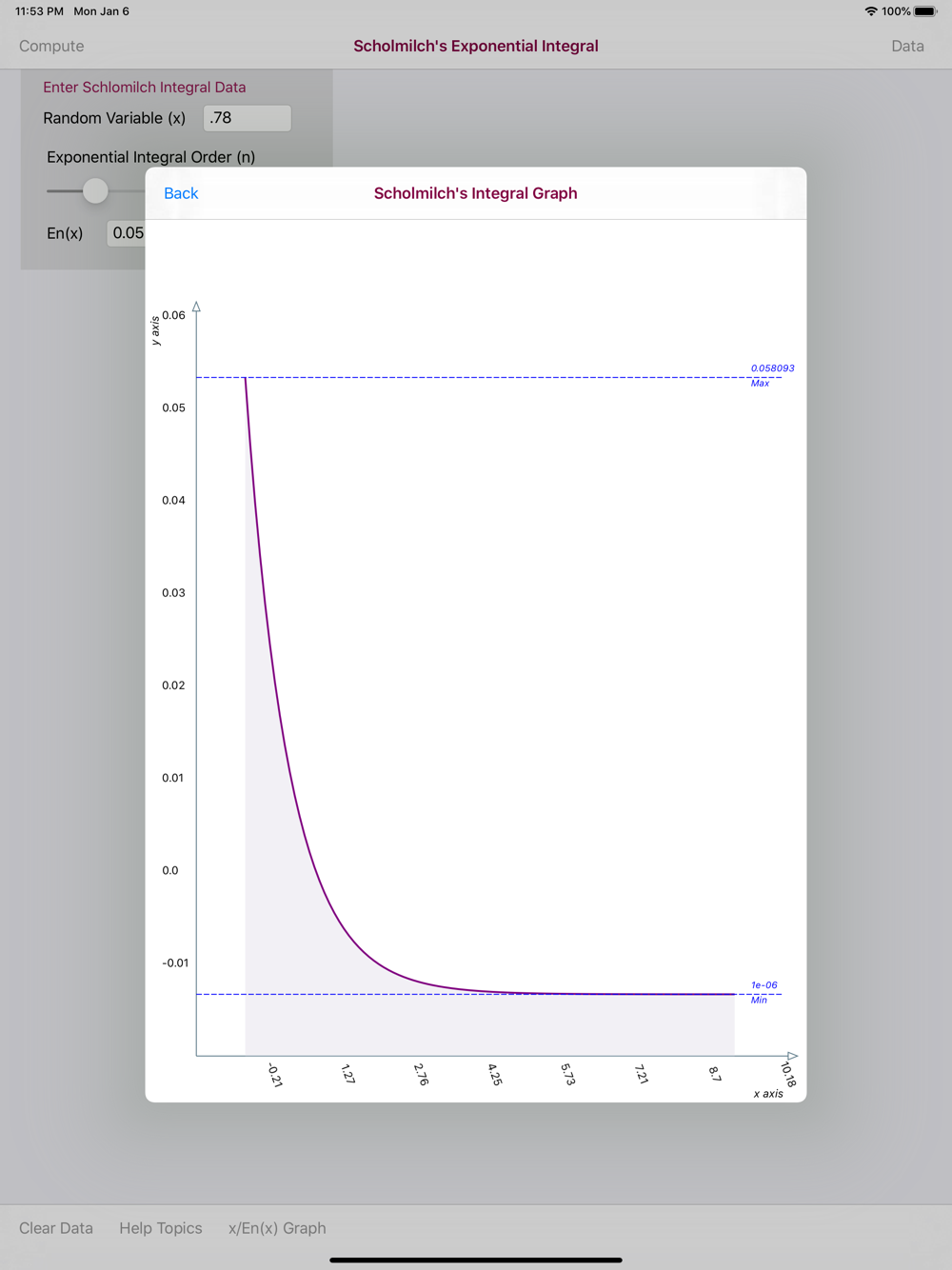Click the y-axis tick label 0.04

click(x=173, y=500)
